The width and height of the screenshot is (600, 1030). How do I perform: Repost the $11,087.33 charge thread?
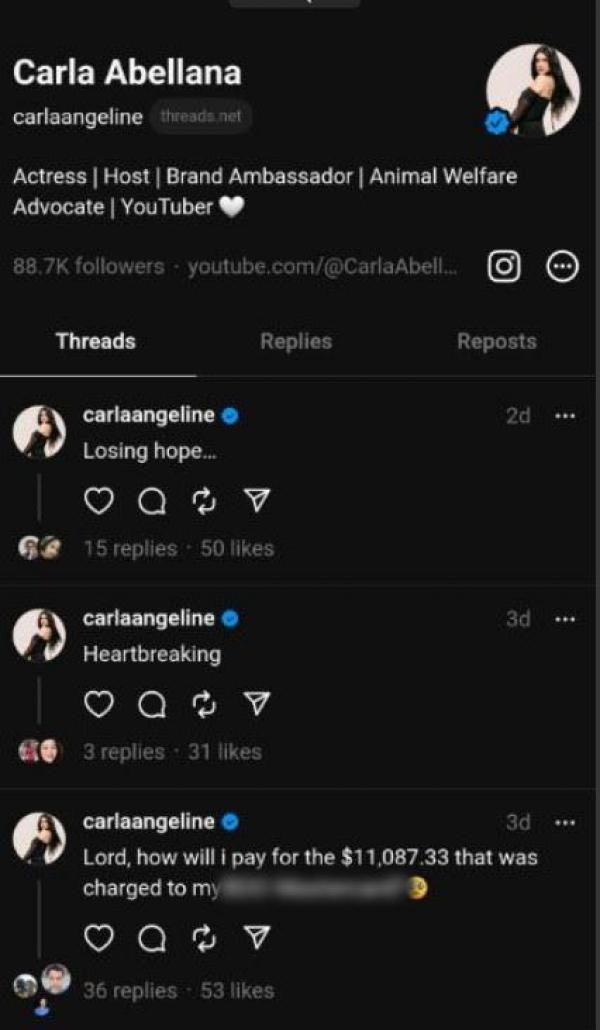(x=204, y=938)
